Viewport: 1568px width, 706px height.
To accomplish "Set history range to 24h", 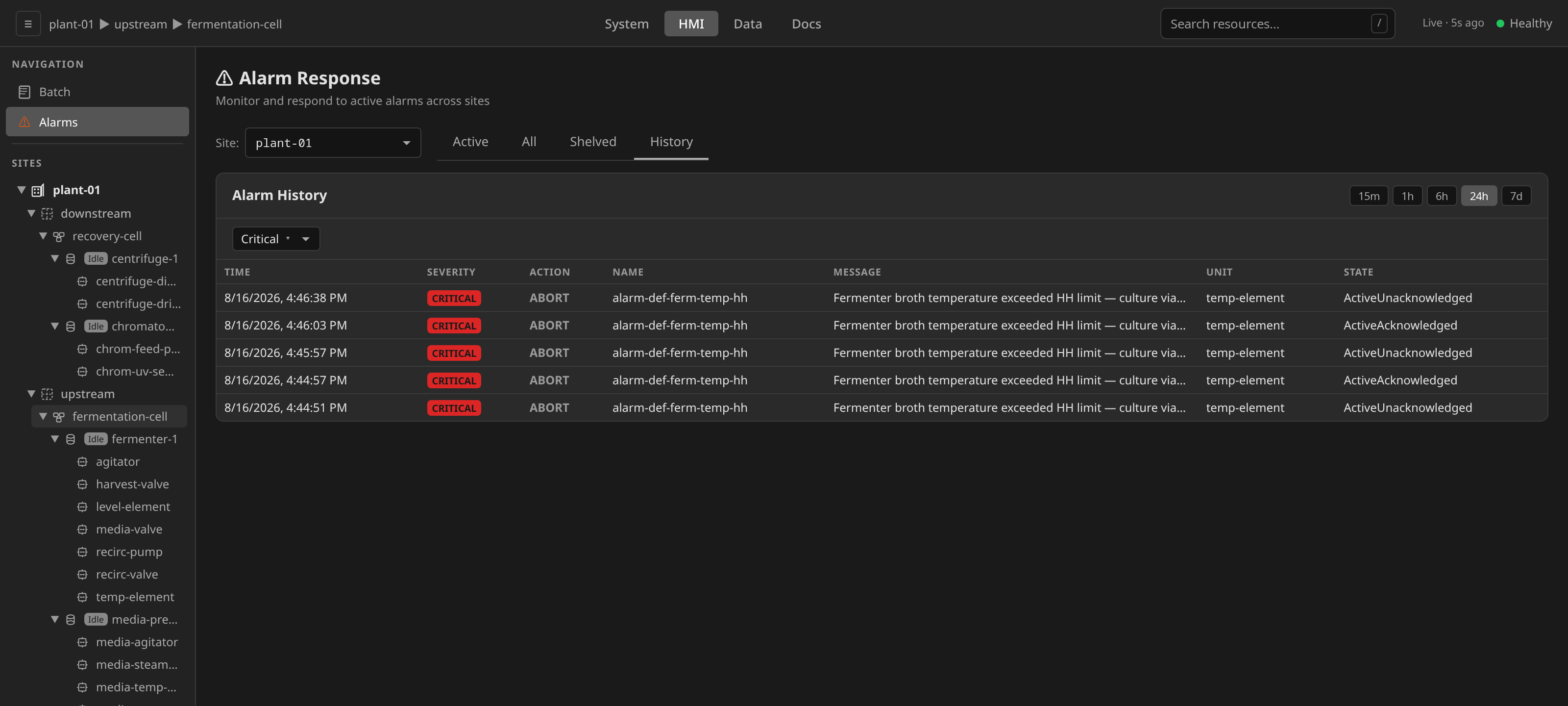I will point(1478,196).
